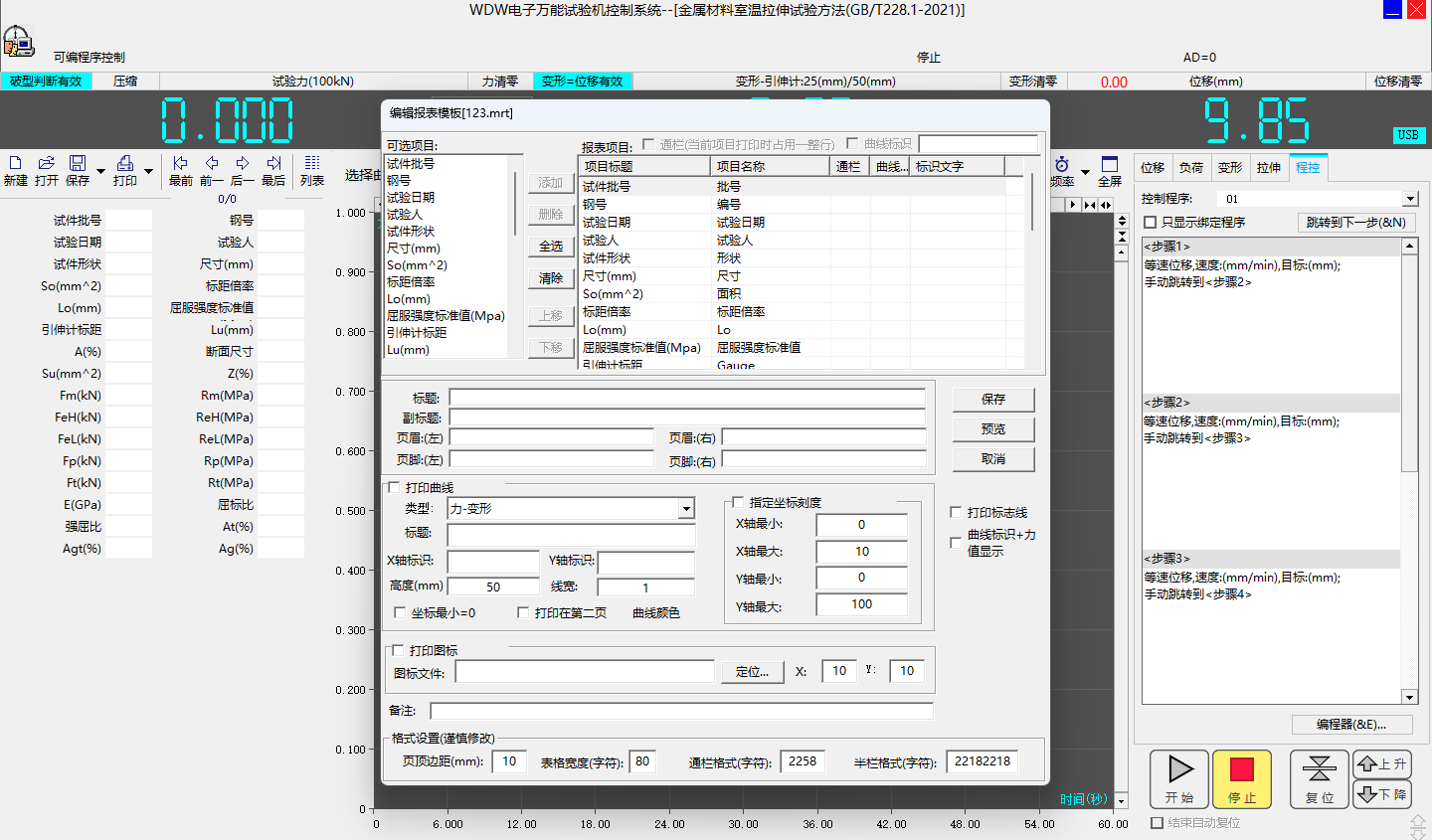Switch to the 拉伸 tab
This screenshot has width=1432, height=840.
[x=1268, y=168]
